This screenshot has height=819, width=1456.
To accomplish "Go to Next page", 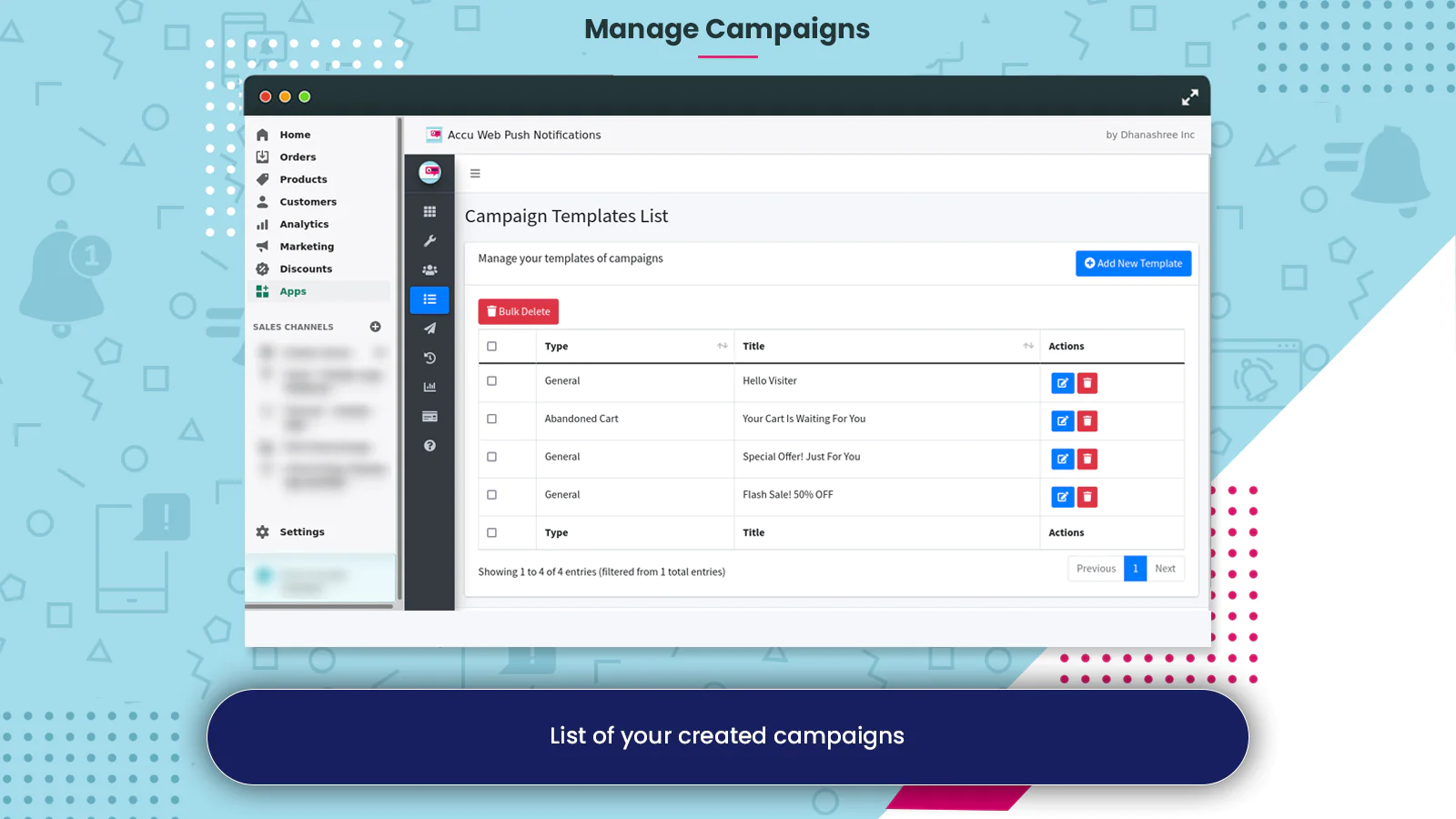I will click(1165, 569).
